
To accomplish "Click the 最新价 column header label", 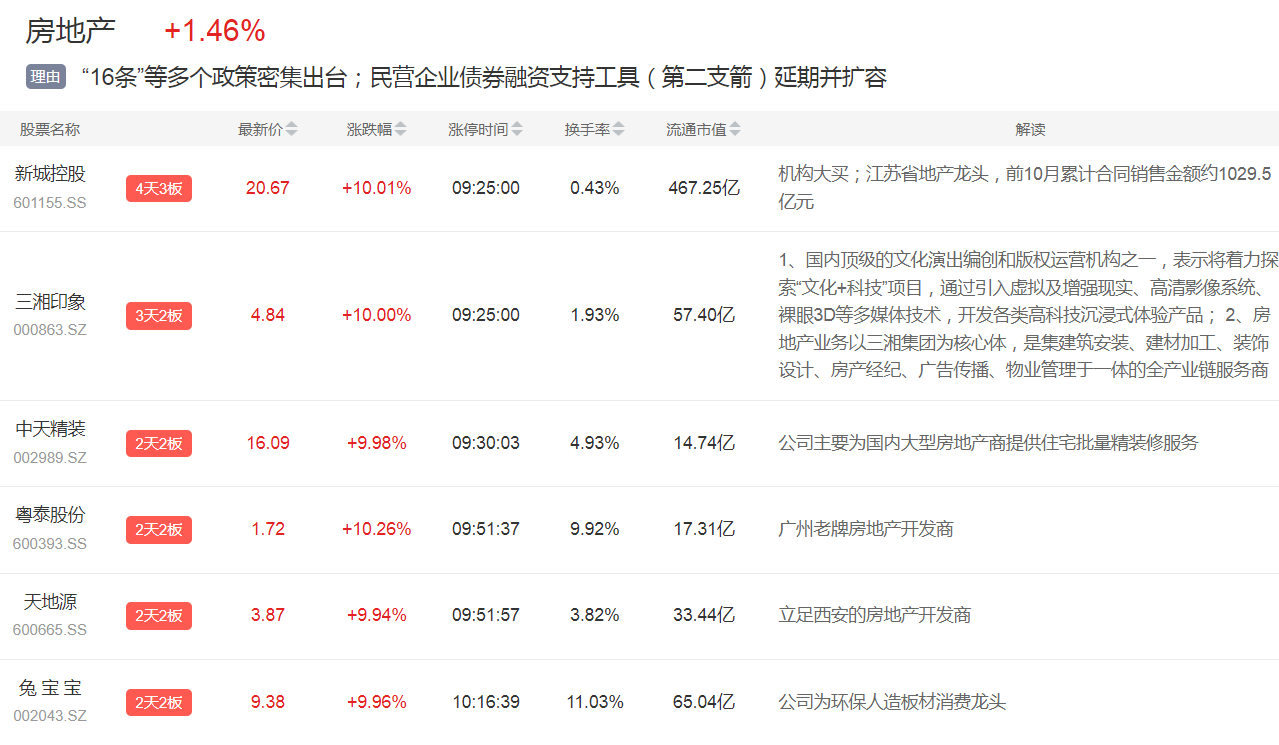I will (260, 129).
